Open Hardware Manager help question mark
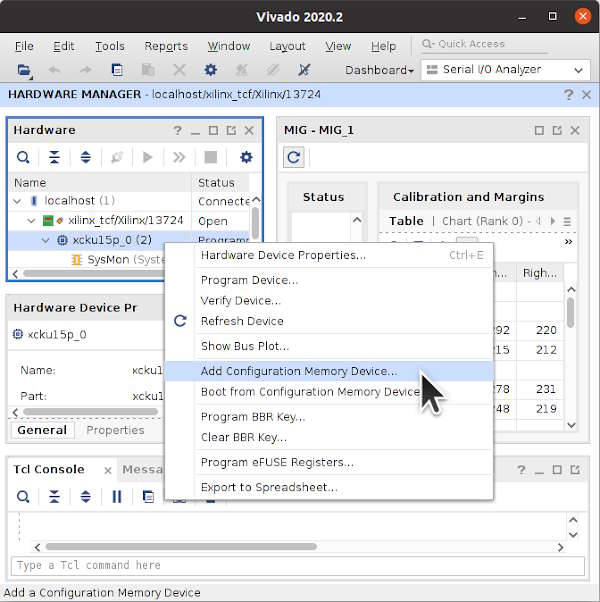Image resolution: width=600 pixels, height=602 pixels. click(568, 94)
